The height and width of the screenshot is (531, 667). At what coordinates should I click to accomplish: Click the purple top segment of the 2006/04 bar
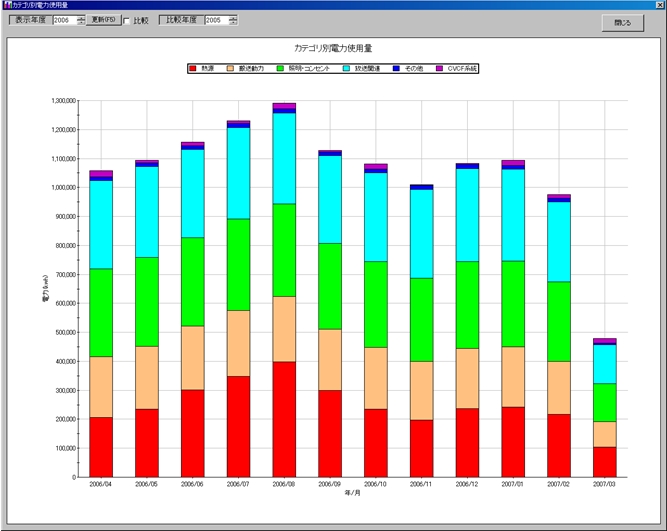pos(101,174)
